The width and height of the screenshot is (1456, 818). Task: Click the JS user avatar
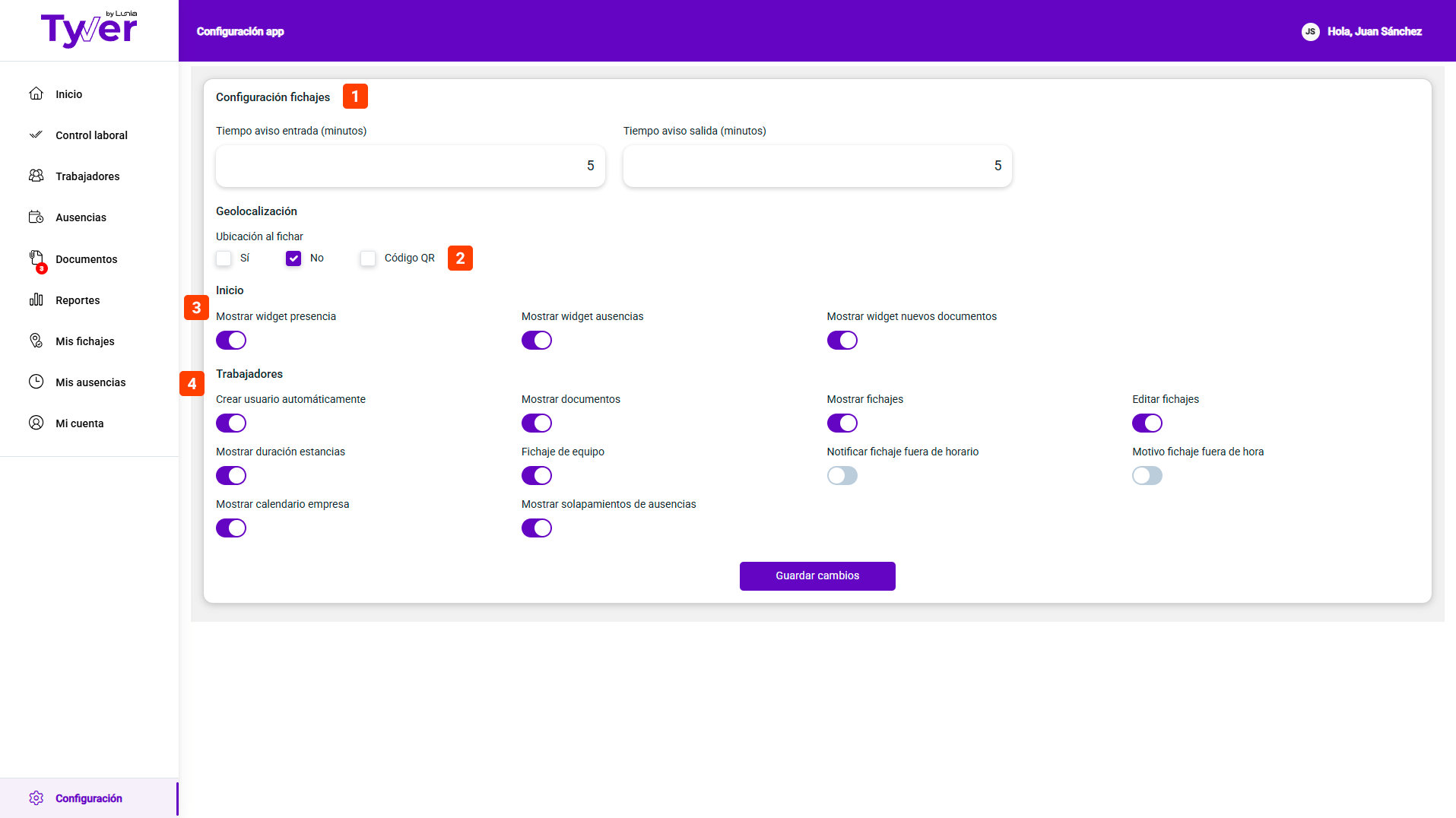[x=1310, y=31]
